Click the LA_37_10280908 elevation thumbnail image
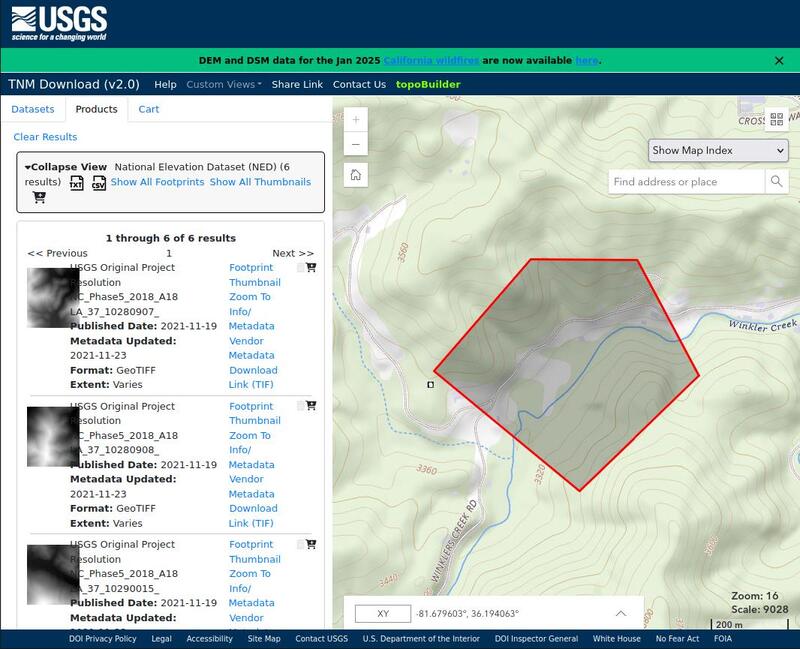The height and width of the screenshot is (649, 800). point(53,436)
